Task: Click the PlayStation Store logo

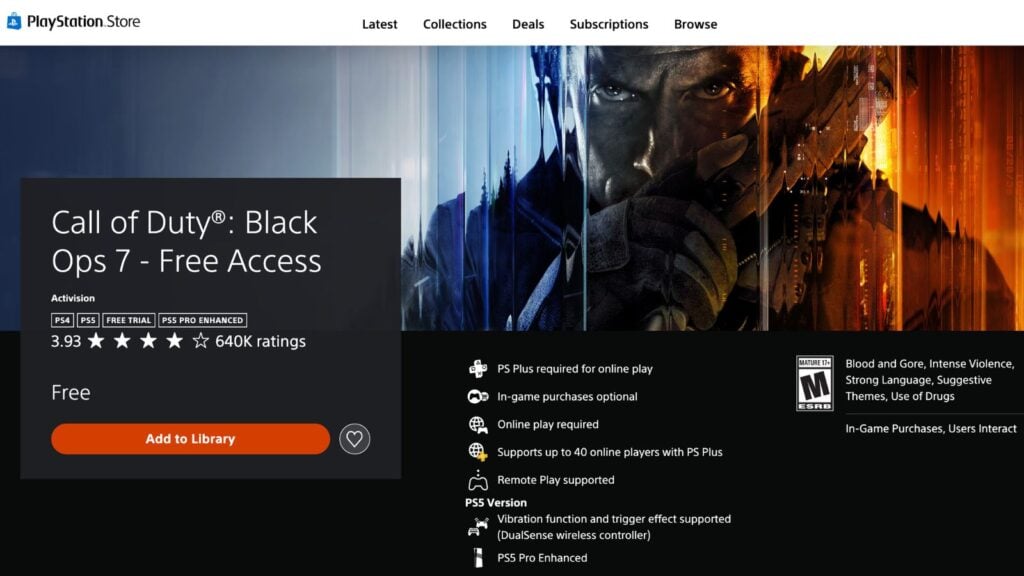Action: (73, 22)
